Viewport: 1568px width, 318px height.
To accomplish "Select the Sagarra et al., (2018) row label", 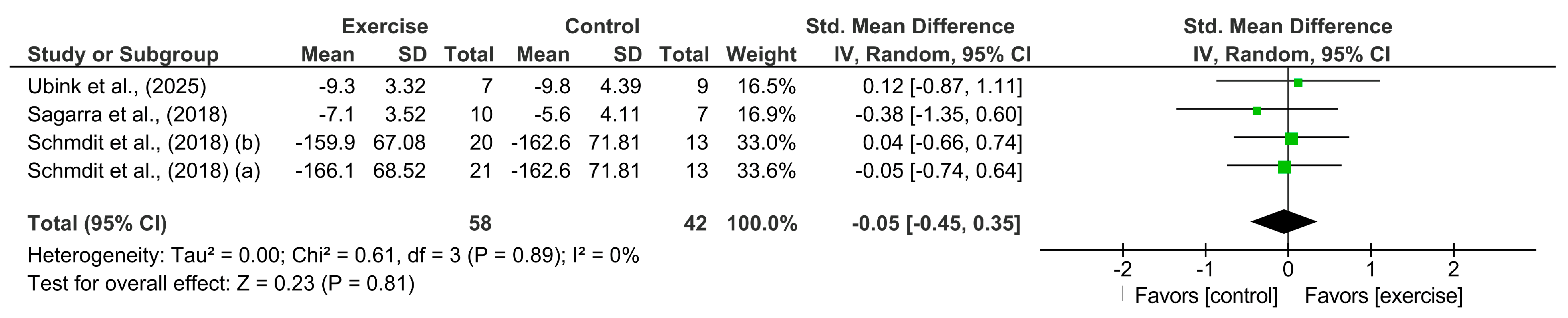I will click(x=127, y=114).
